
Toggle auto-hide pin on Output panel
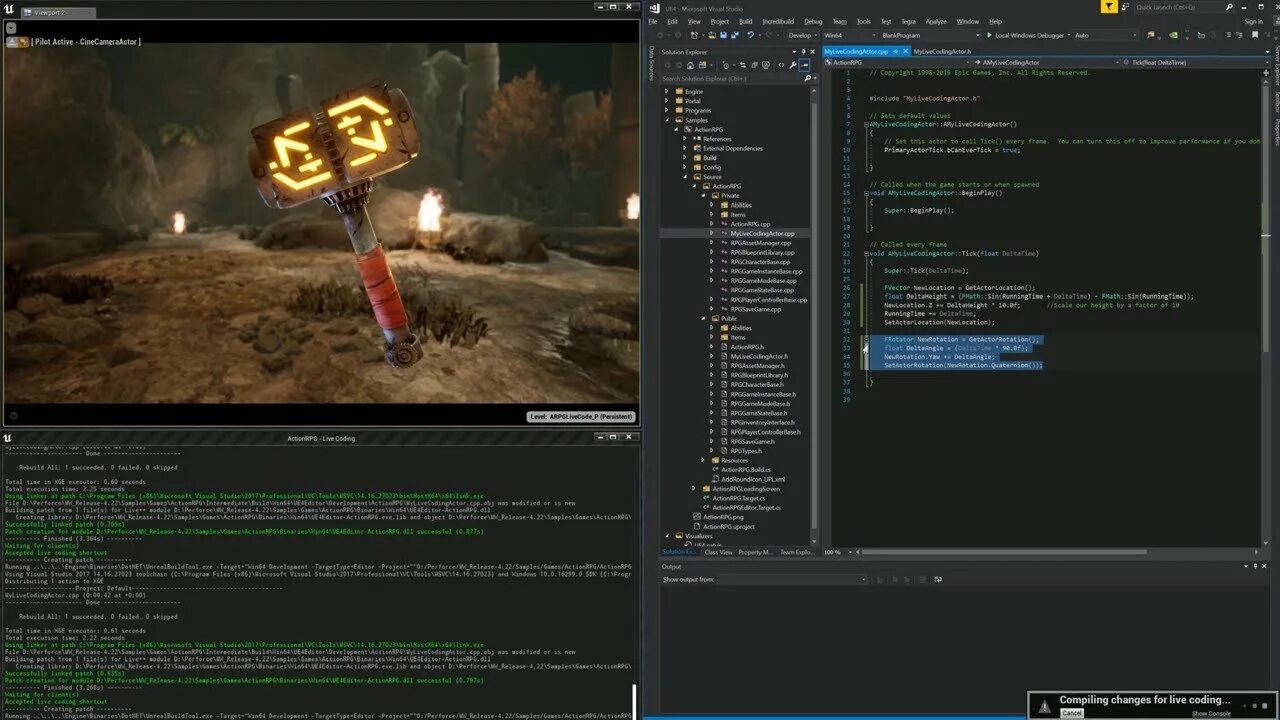pos(1255,566)
